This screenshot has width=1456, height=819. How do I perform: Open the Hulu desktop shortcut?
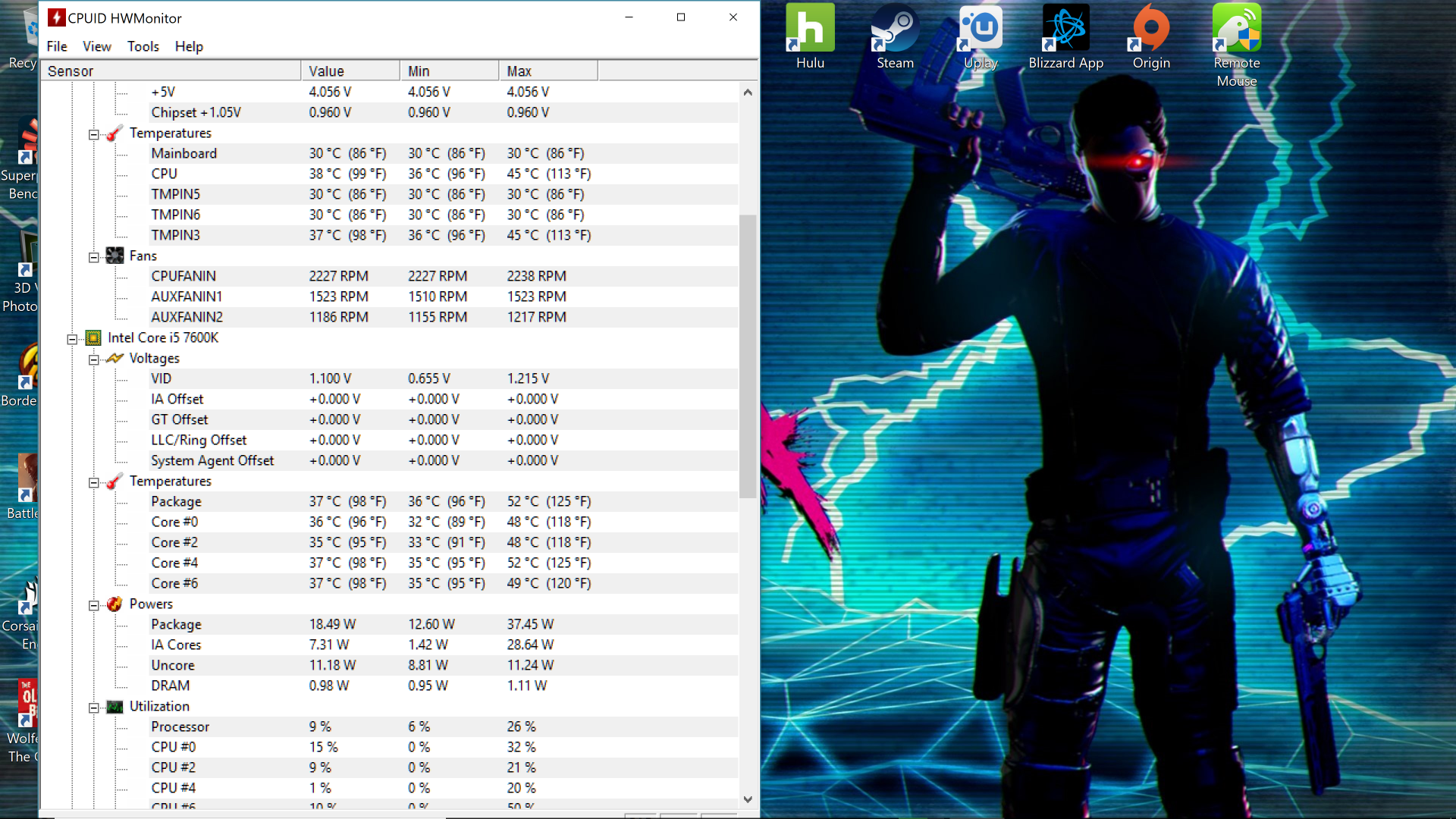810,36
